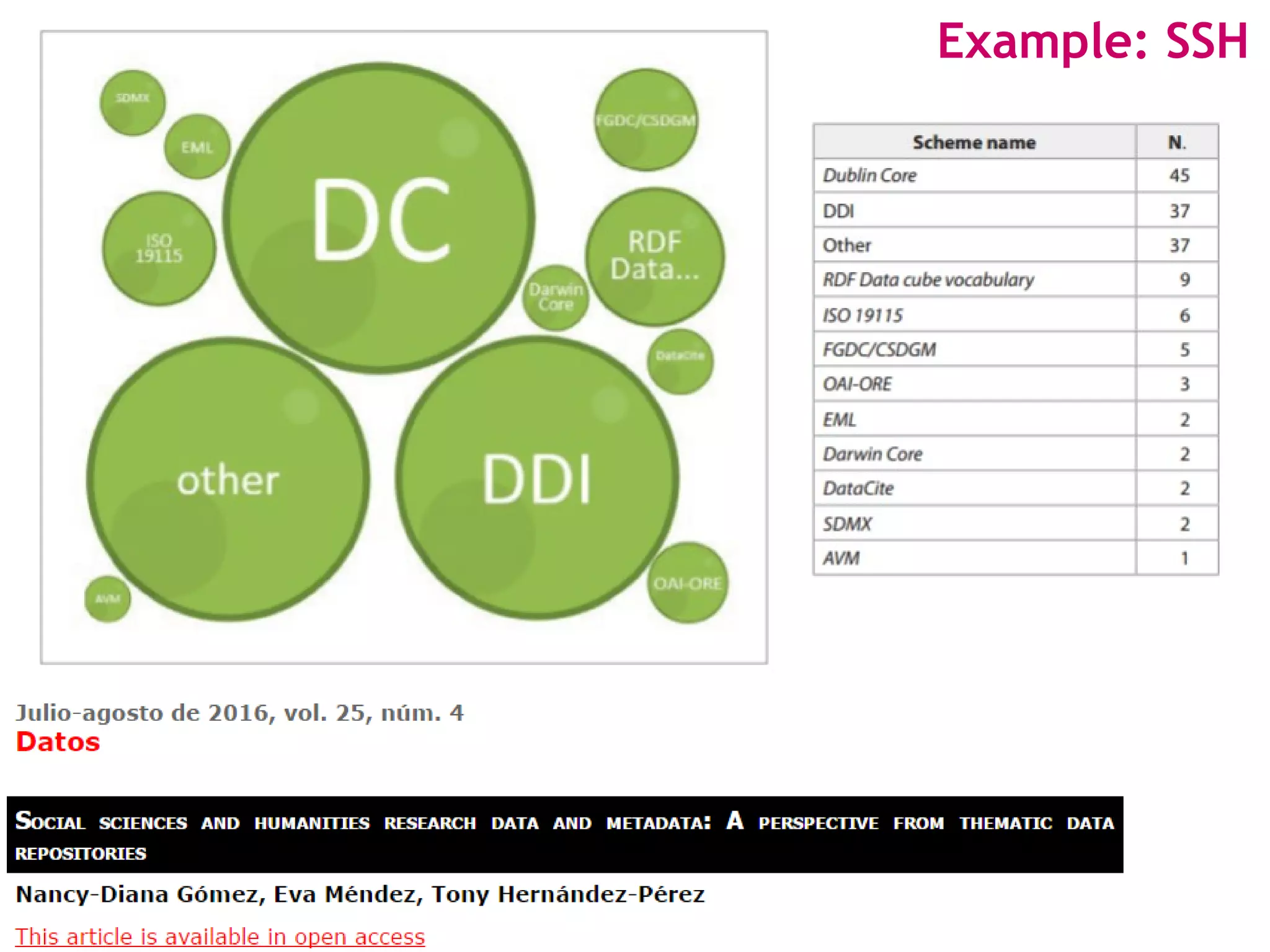Click the article title black banner

point(564,834)
